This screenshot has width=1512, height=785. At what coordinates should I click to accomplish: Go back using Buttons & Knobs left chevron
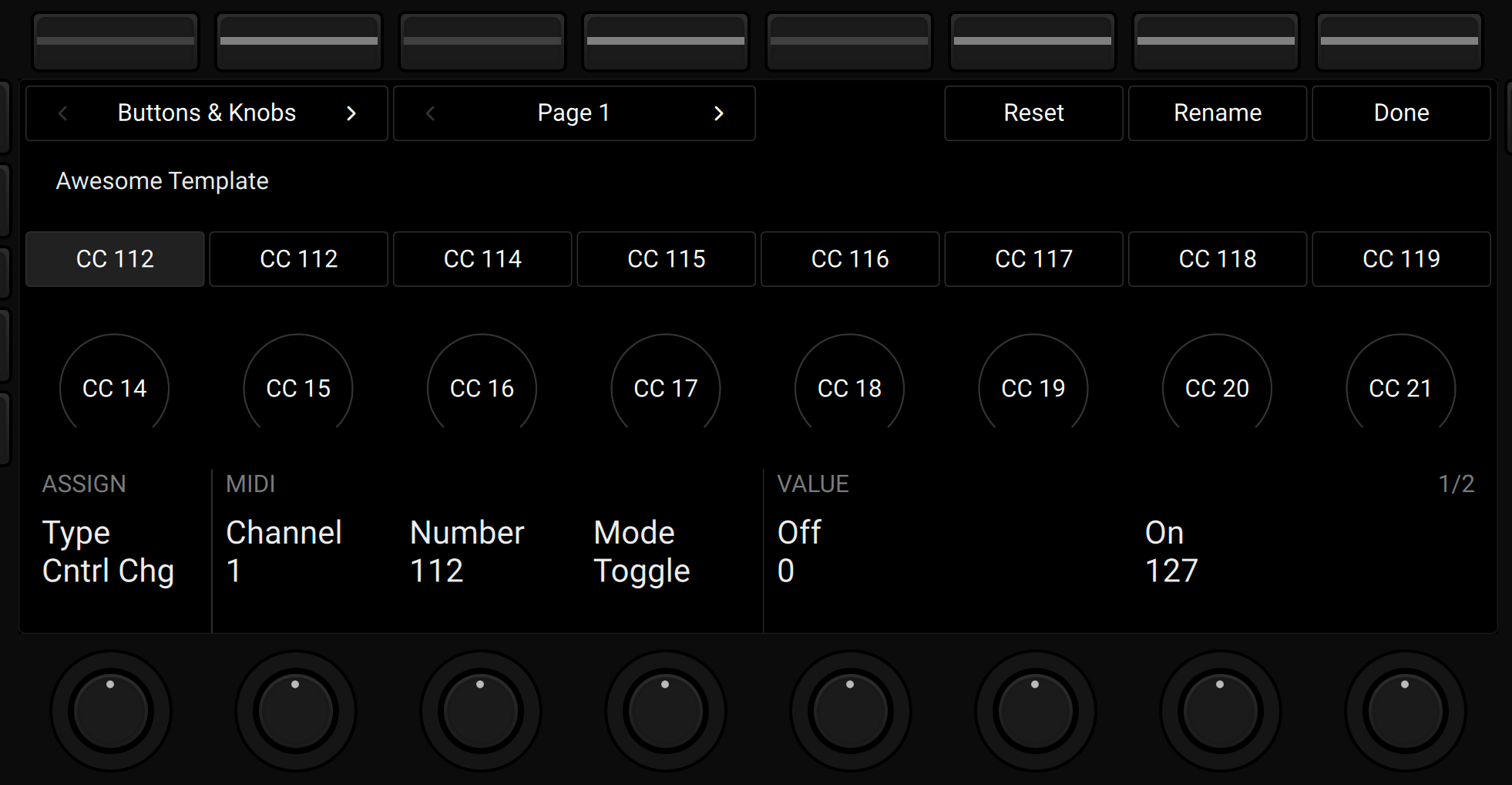[x=62, y=113]
